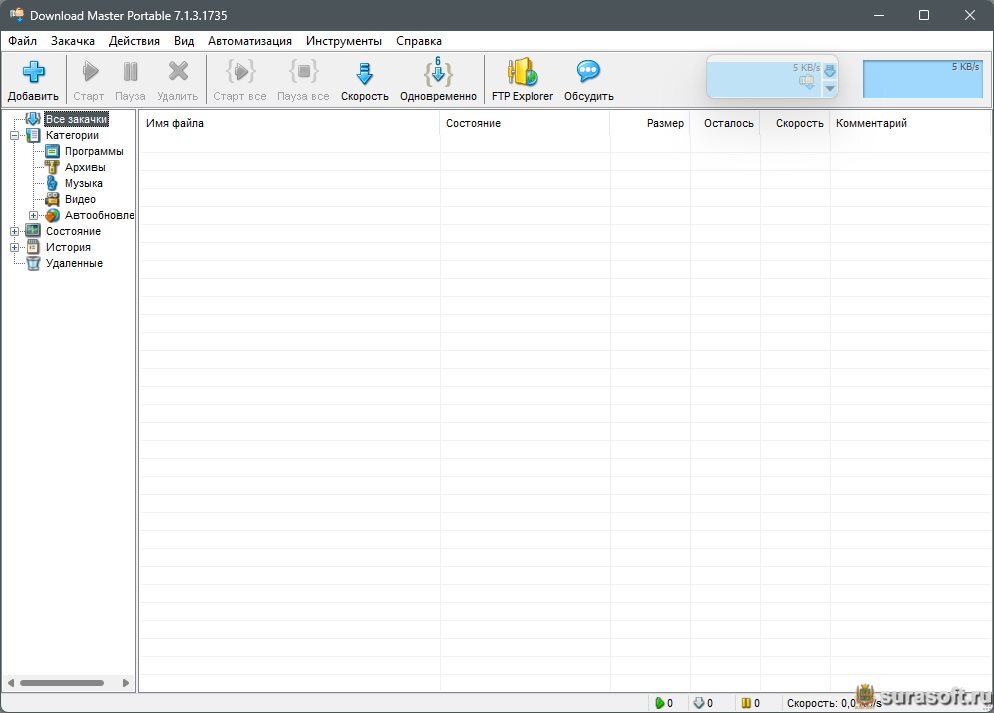Viewport: 994px width, 713px height.
Task: Open the Автоматизация menu
Action: tap(250, 41)
